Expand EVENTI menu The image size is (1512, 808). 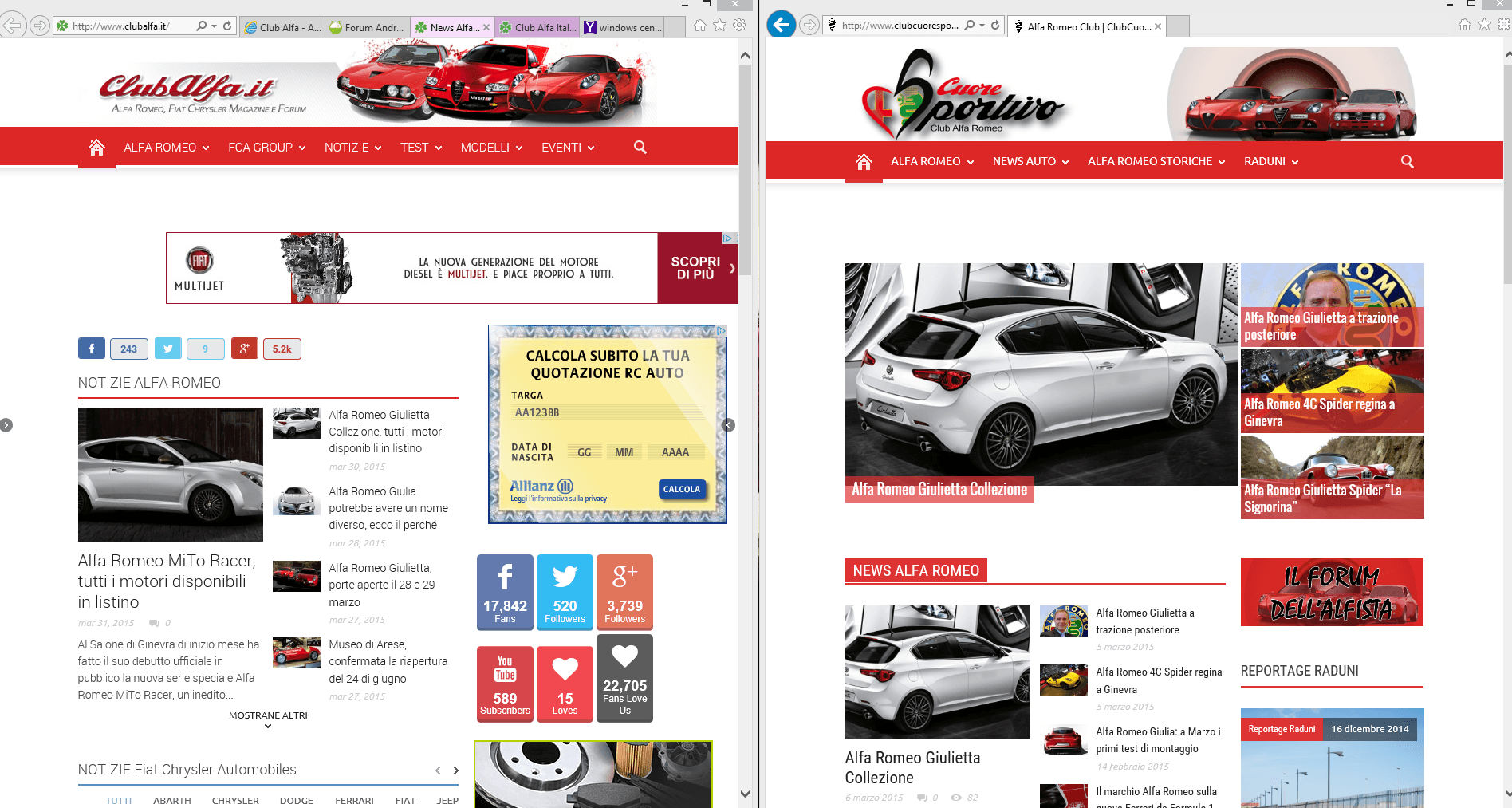coord(568,148)
